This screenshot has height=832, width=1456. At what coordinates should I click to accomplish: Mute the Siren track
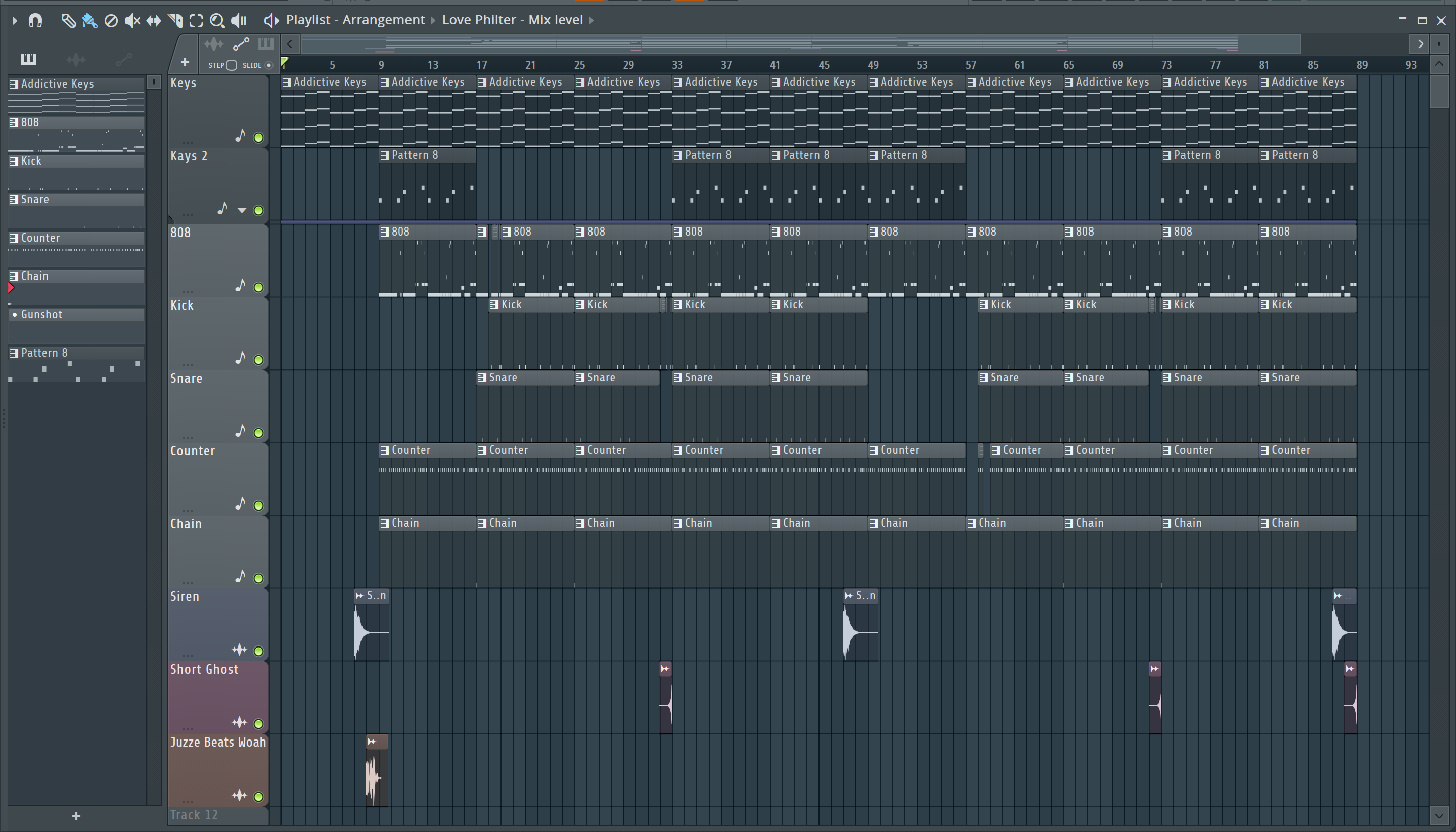click(258, 652)
